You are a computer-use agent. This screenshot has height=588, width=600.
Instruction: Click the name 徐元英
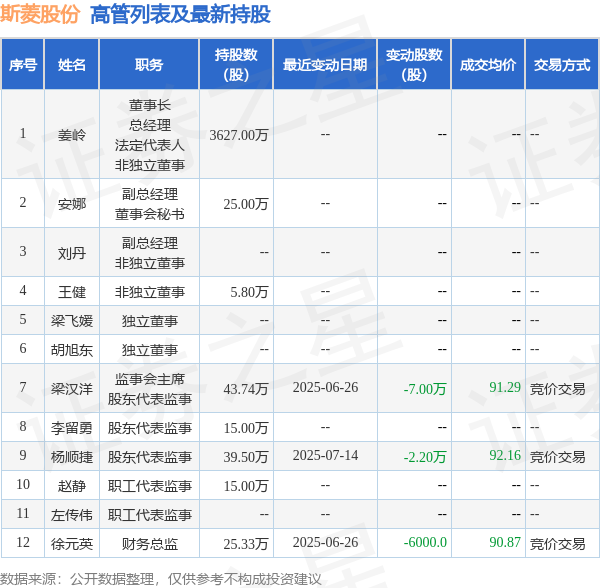[x=72, y=544]
